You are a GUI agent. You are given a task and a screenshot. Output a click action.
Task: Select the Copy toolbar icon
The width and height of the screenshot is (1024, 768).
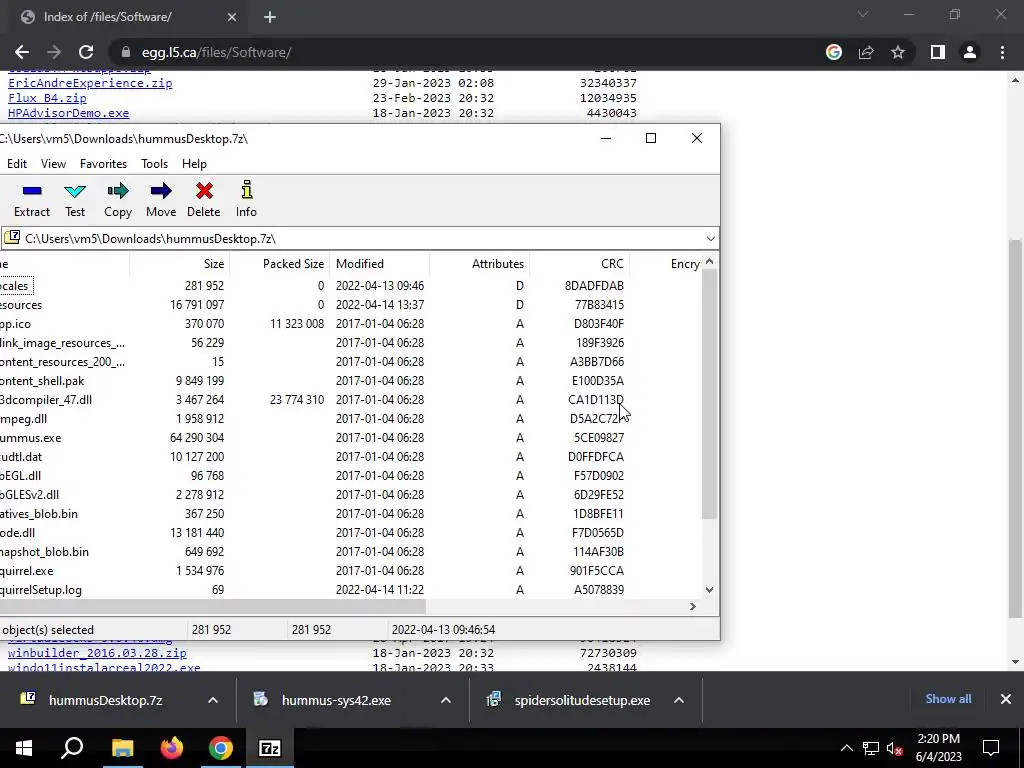(x=118, y=199)
